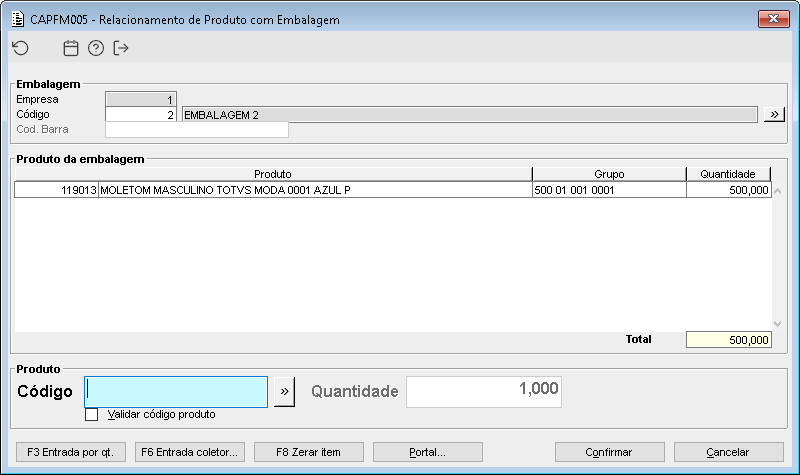800x475 pixels.
Task: Click the Total field showing 500,000
Action: tap(729, 340)
